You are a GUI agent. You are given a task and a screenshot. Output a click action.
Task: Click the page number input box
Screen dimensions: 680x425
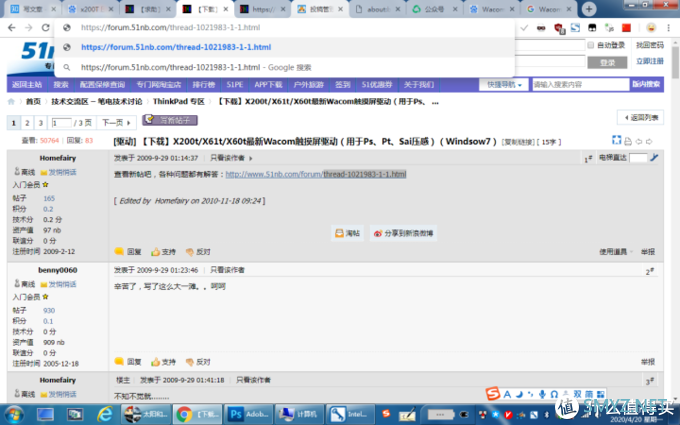tap(61, 123)
